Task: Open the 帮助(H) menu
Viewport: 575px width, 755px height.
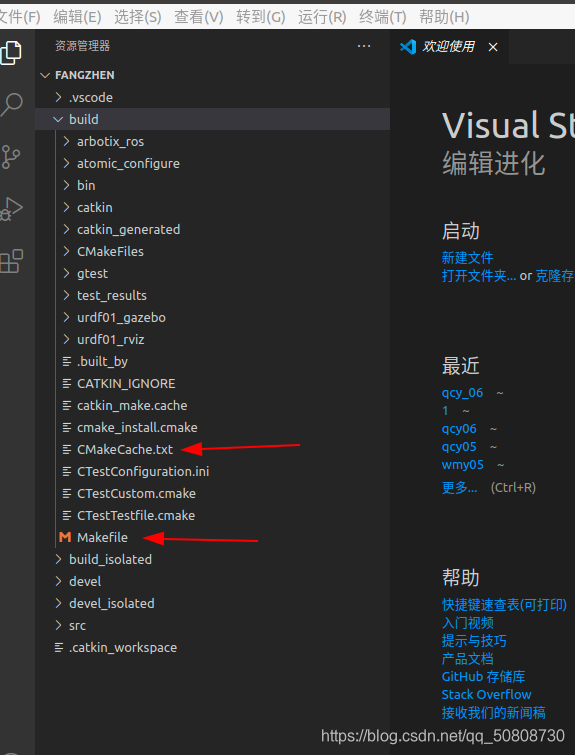Action: 444,17
